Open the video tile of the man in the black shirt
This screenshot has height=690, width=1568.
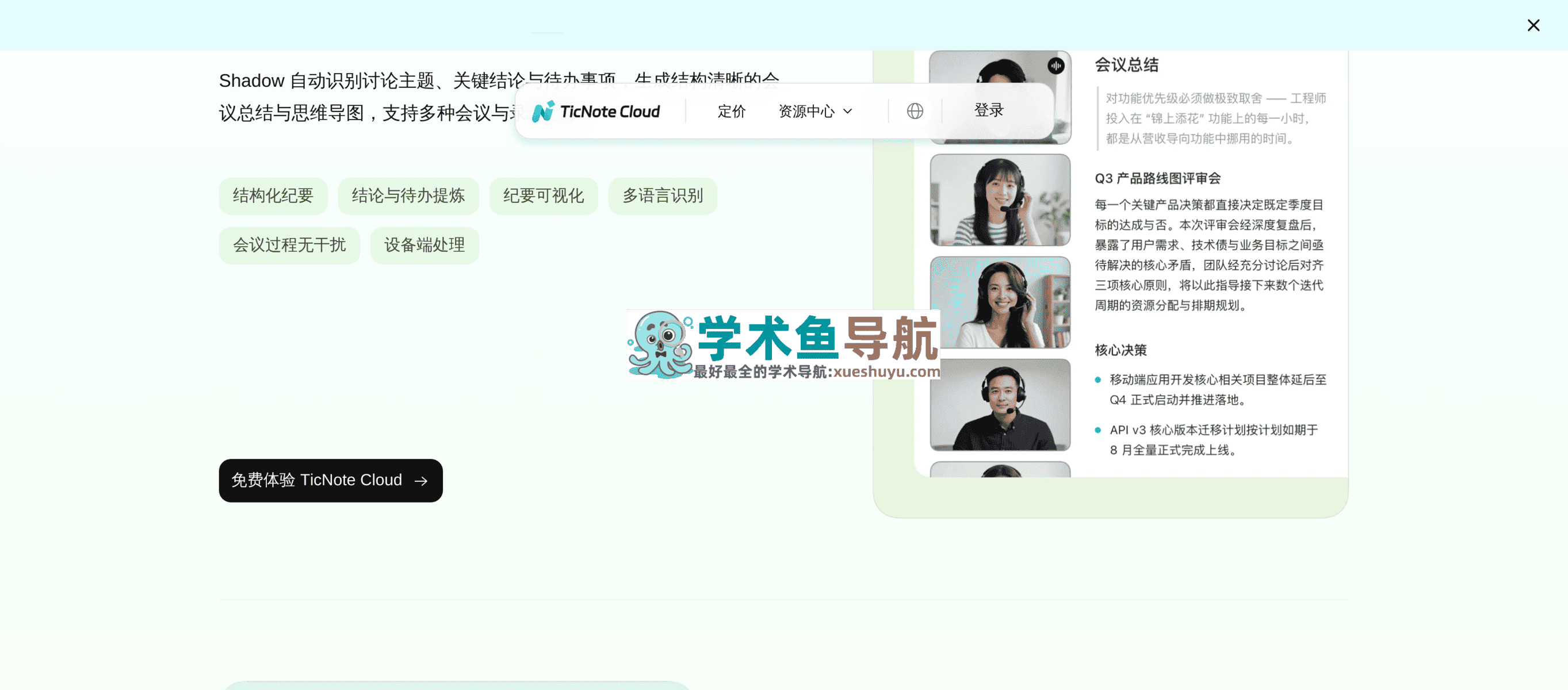tap(1000, 405)
